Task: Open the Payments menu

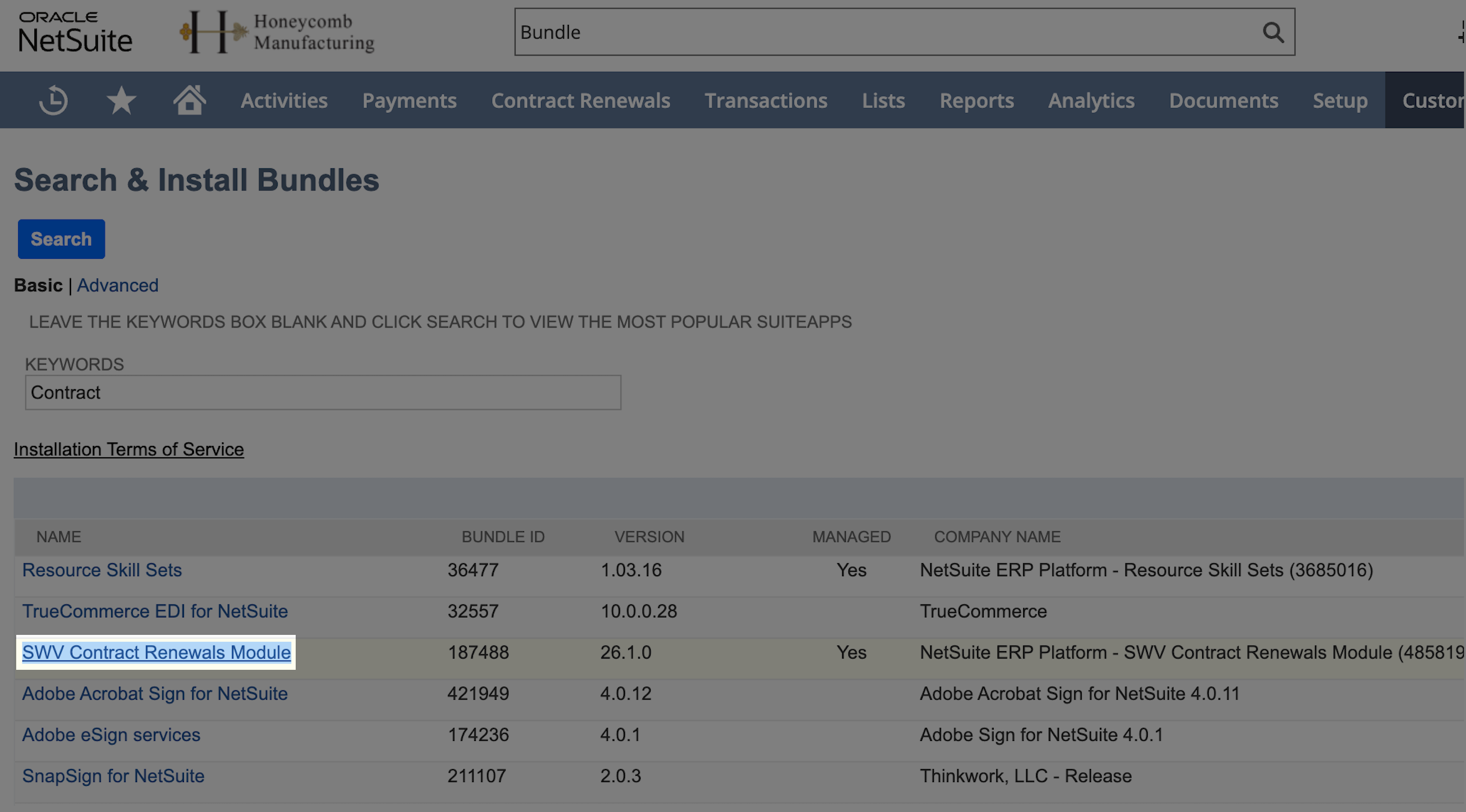Action: pos(409,100)
